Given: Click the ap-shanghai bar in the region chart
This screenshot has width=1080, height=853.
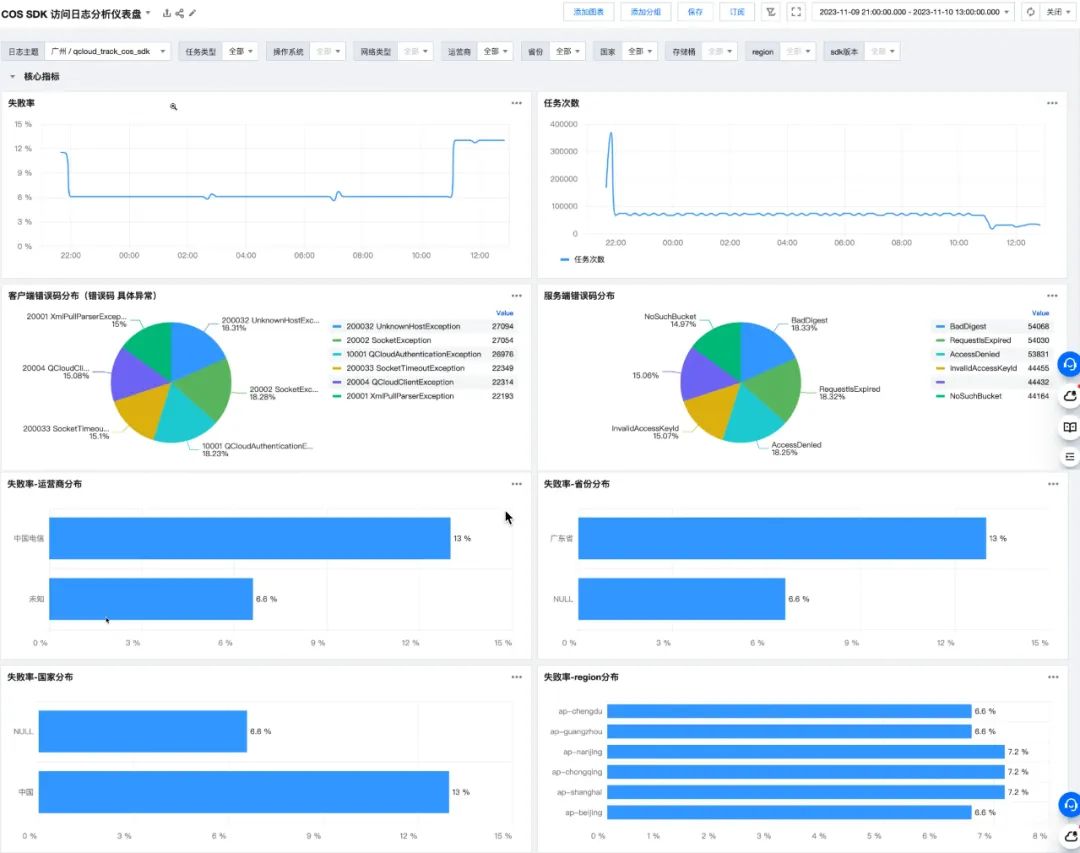Looking at the screenshot, I should pyautogui.click(x=806, y=792).
